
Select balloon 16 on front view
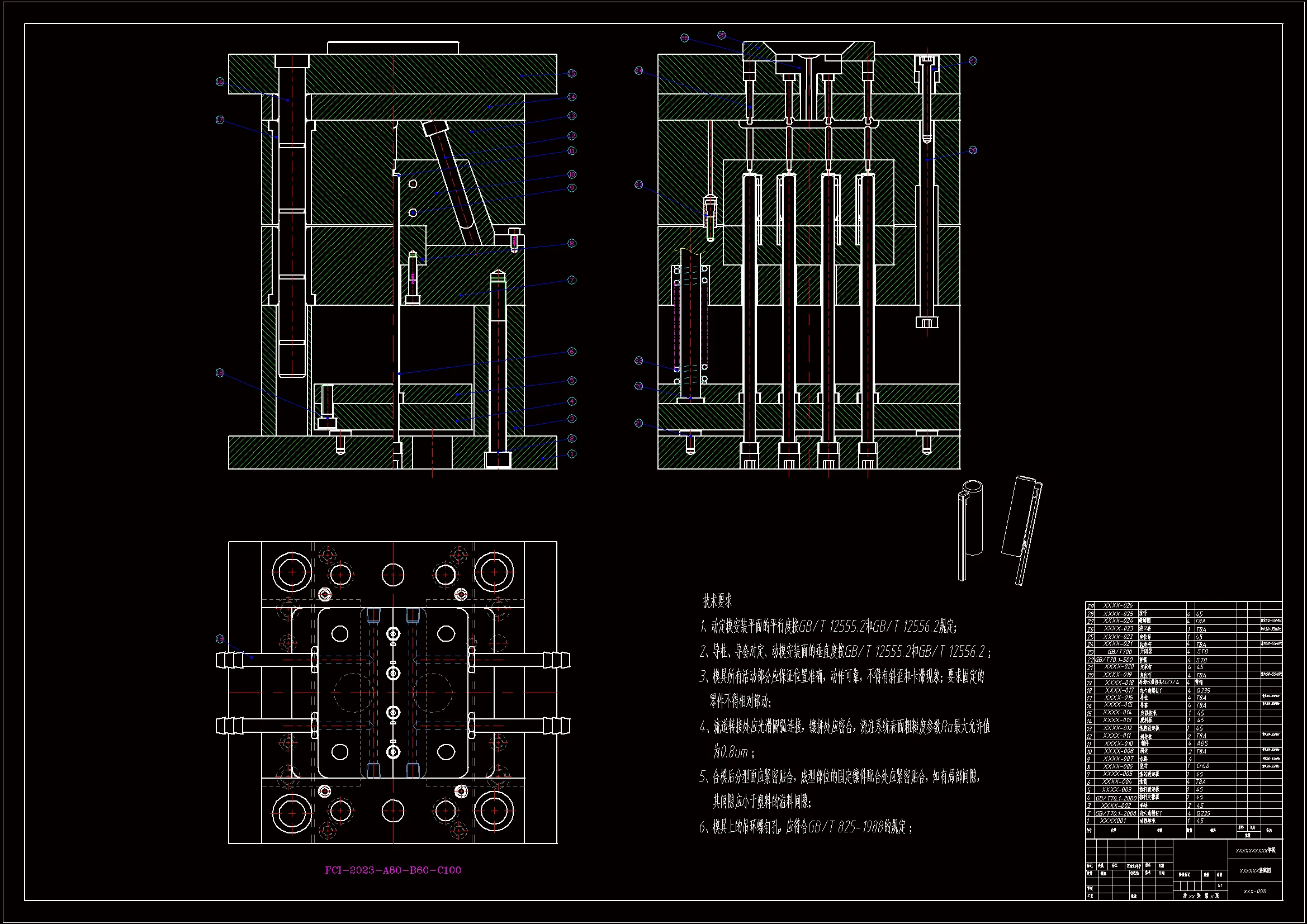pyautogui.click(x=220, y=82)
